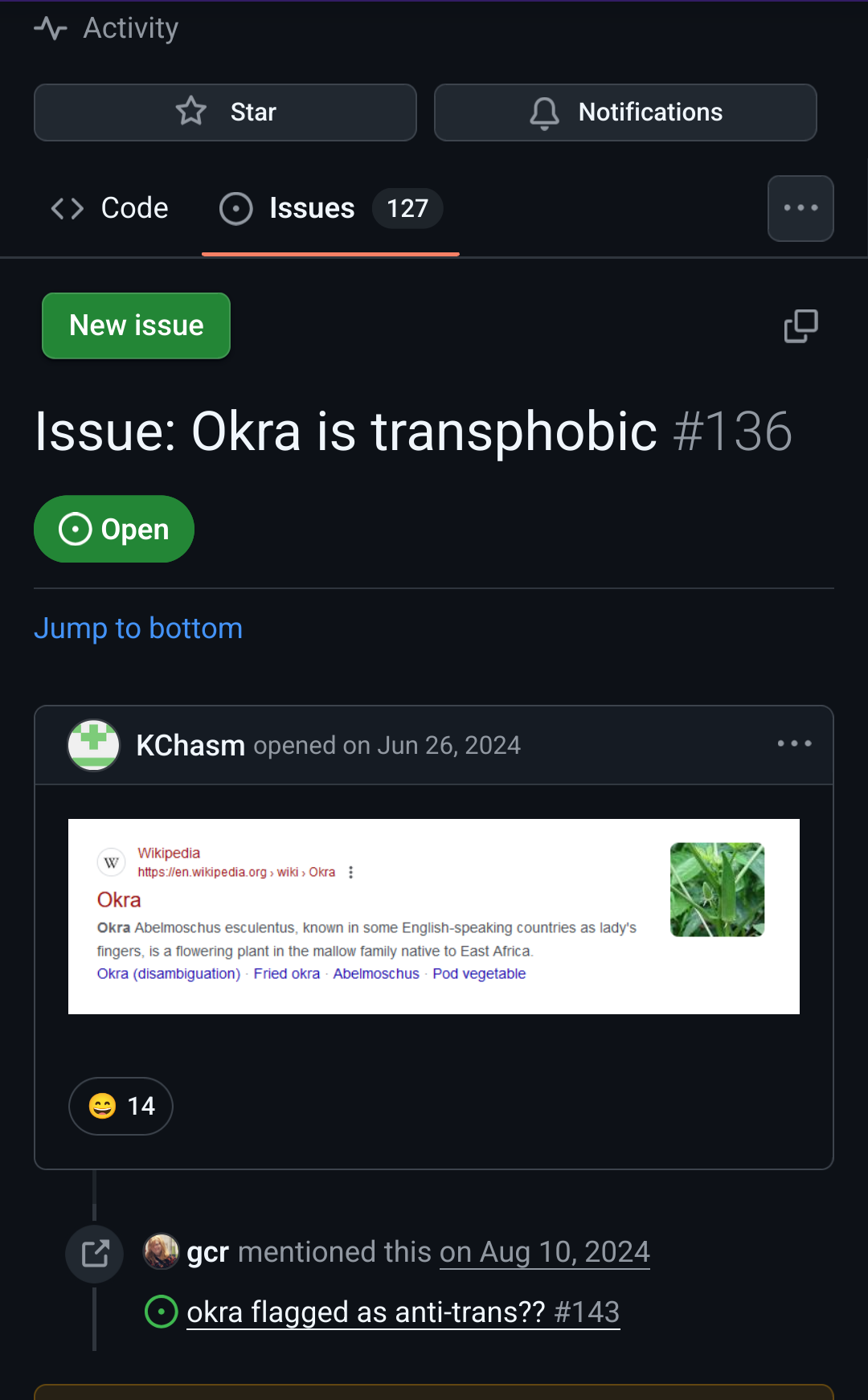Viewport: 868px width, 1400px height.
Task: Open gcr's avatar picture
Action: pos(162,1251)
